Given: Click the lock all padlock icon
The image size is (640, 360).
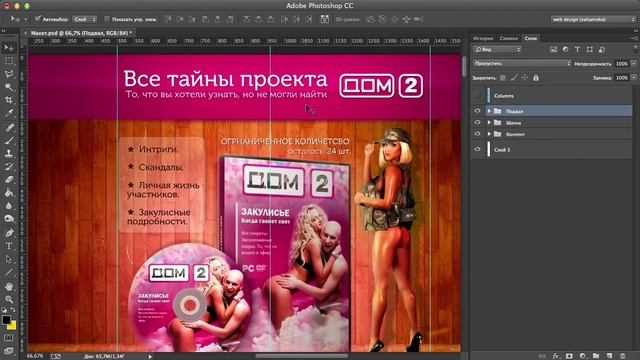Looking at the screenshot, I should [x=536, y=78].
